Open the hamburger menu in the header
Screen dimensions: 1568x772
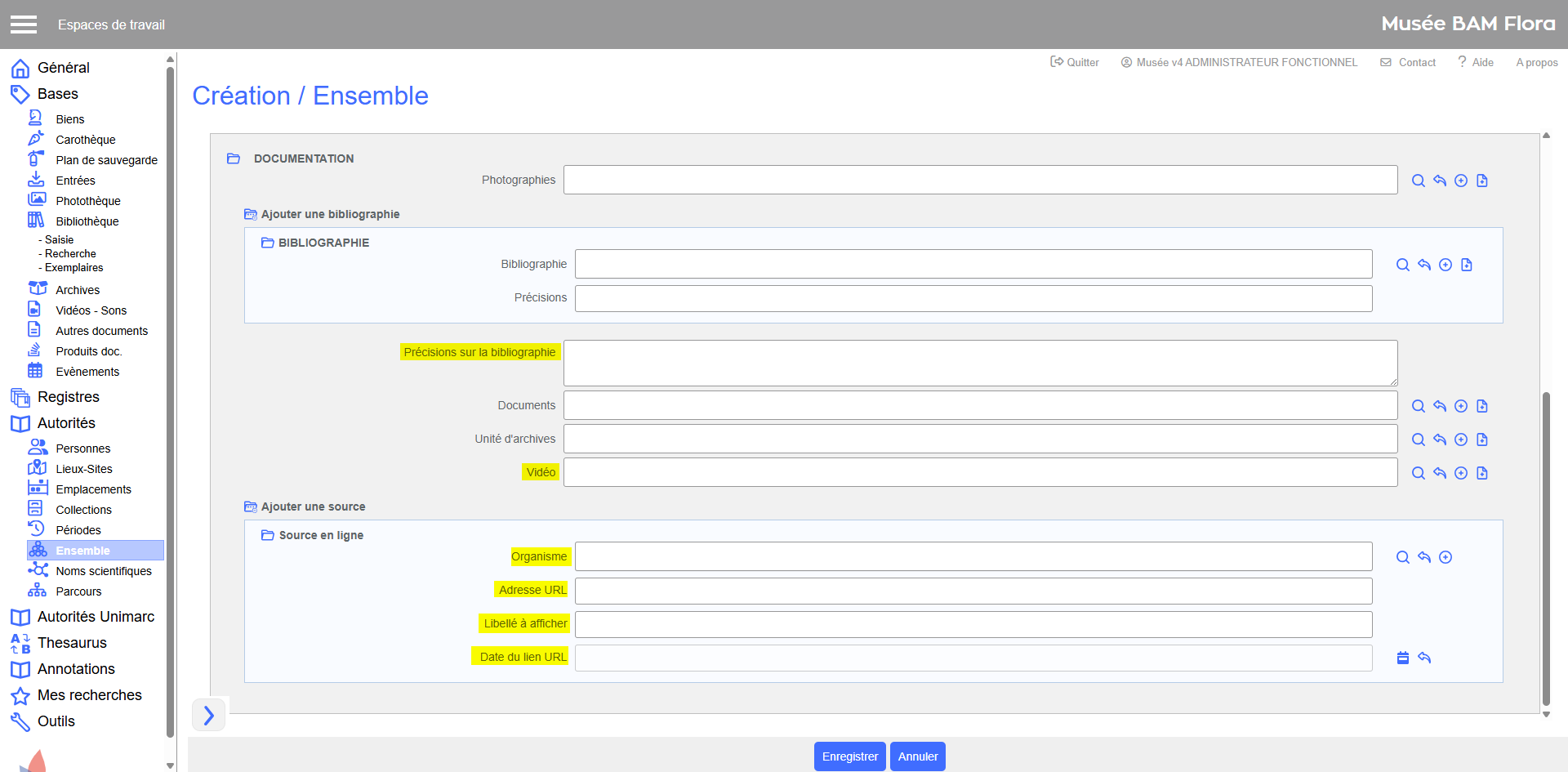24,25
